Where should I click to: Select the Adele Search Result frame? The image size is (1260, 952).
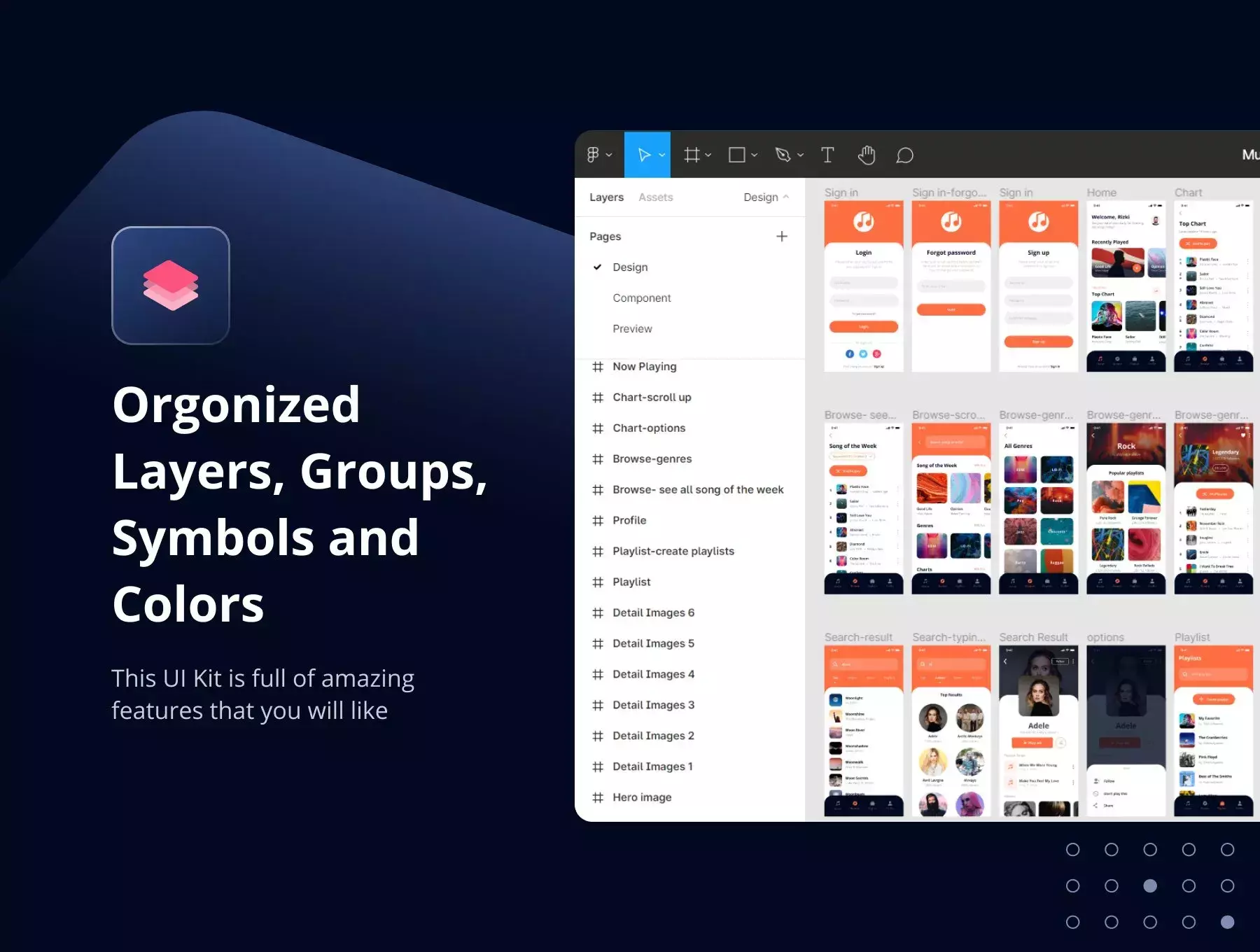pyautogui.click(x=1039, y=731)
